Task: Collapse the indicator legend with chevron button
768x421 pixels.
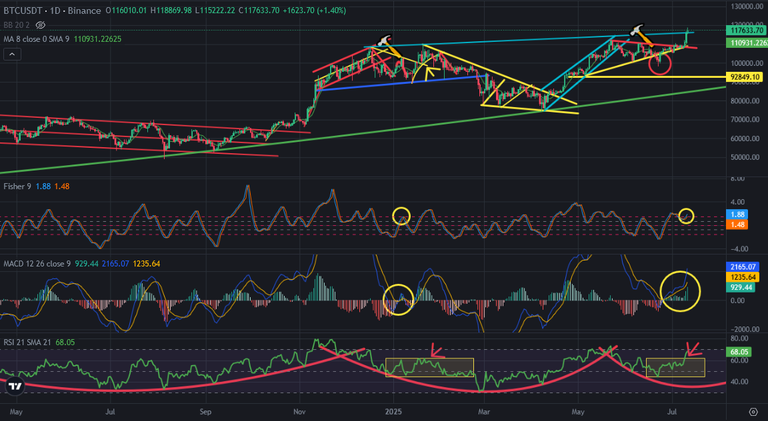Action: [12, 54]
